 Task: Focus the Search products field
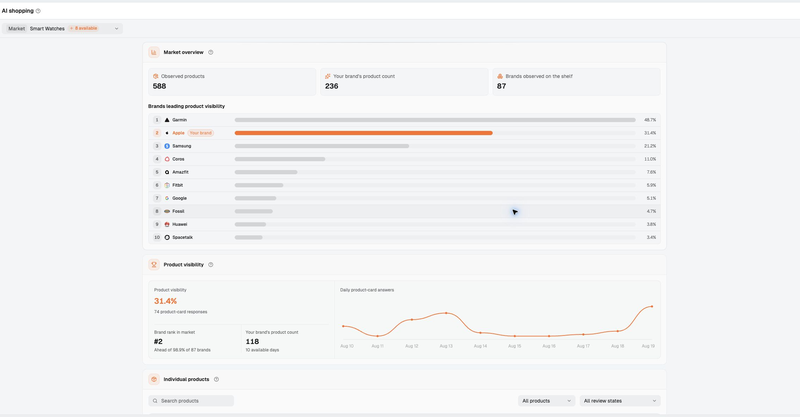pyautogui.click(x=191, y=401)
